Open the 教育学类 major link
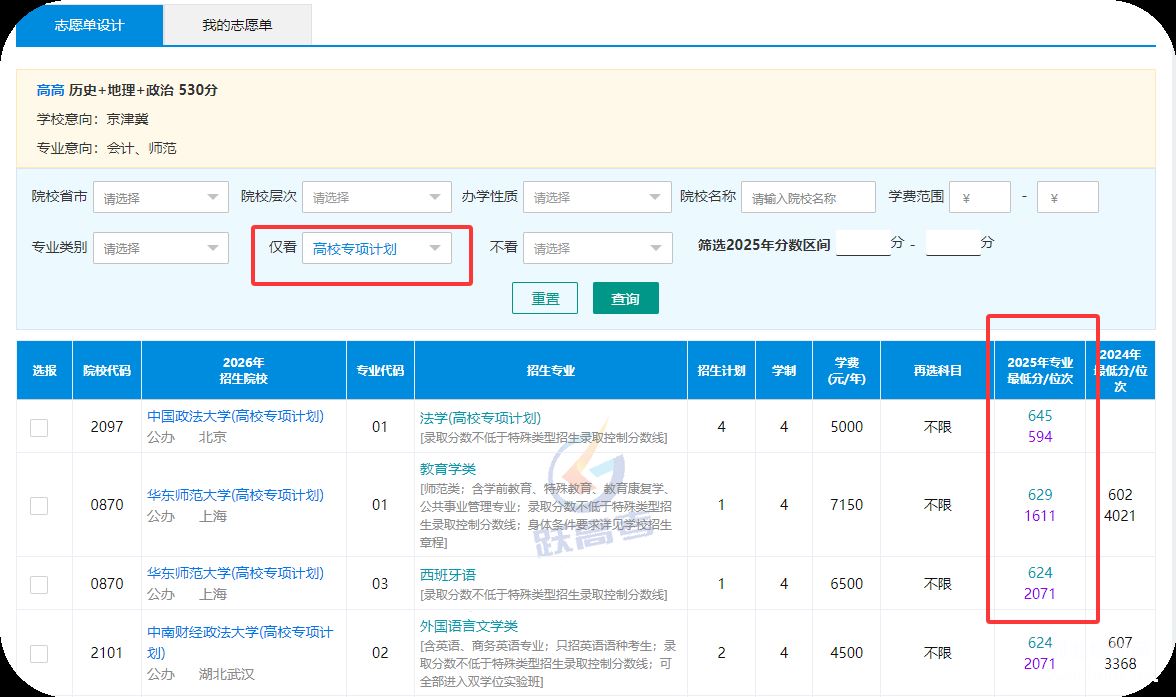 point(448,469)
